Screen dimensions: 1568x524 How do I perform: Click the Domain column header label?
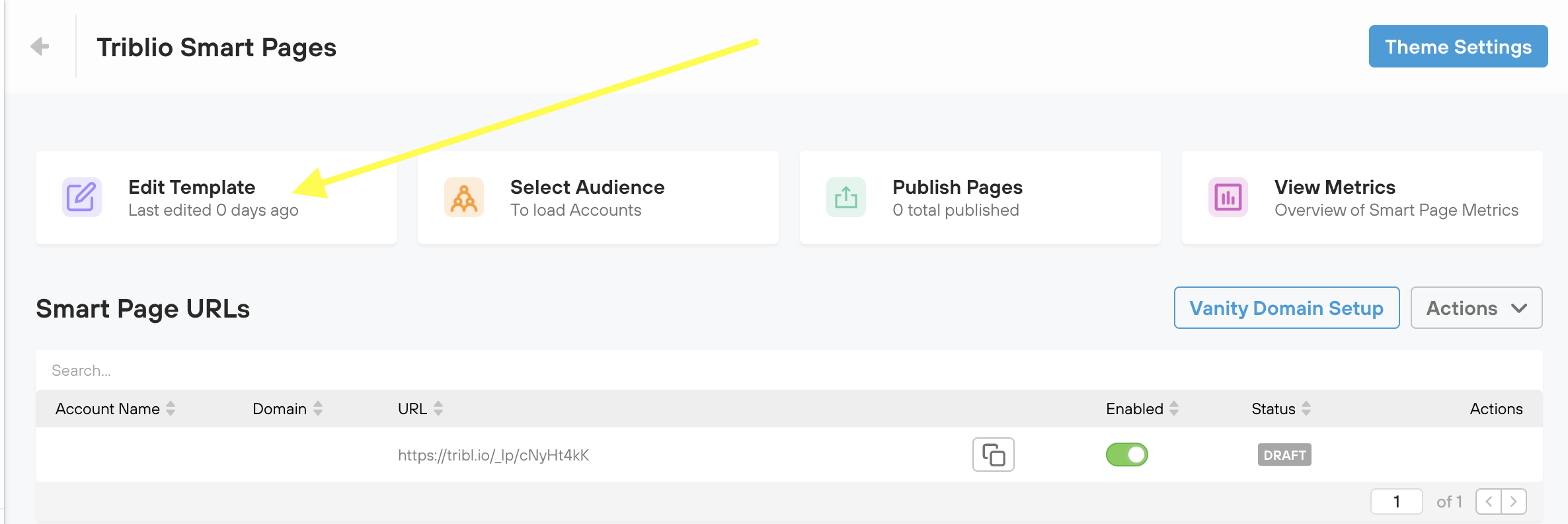click(x=280, y=409)
